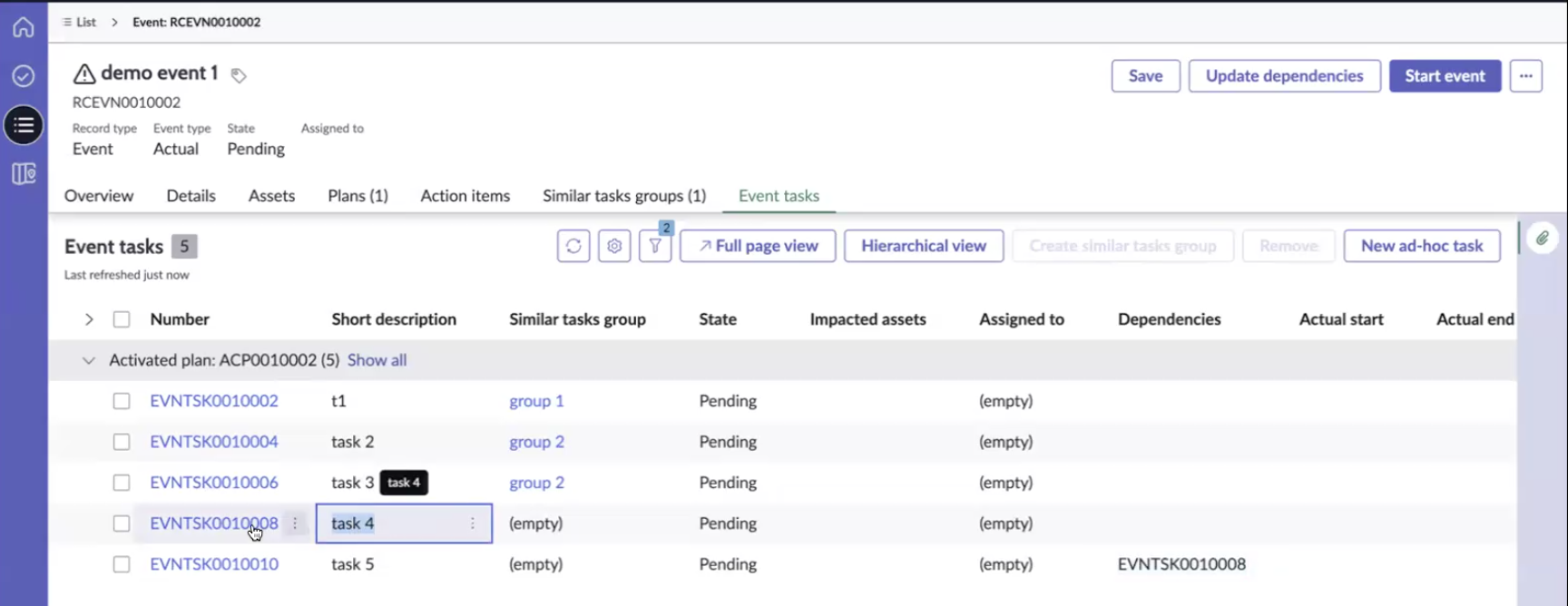
Task: Click the task 4 short description field
Action: pos(404,523)
